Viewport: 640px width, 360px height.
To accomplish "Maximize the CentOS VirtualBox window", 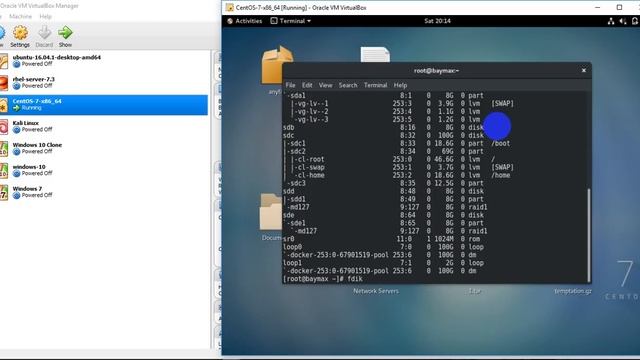I will click(619, 7).
